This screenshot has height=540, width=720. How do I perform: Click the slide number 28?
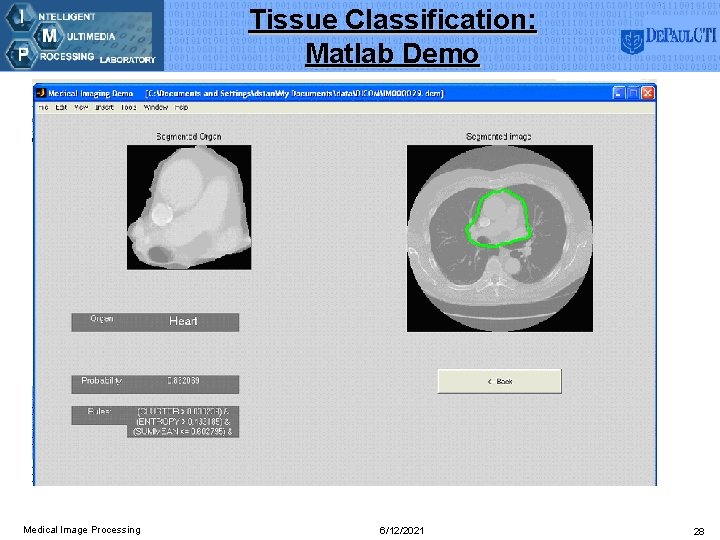[698, 531]
